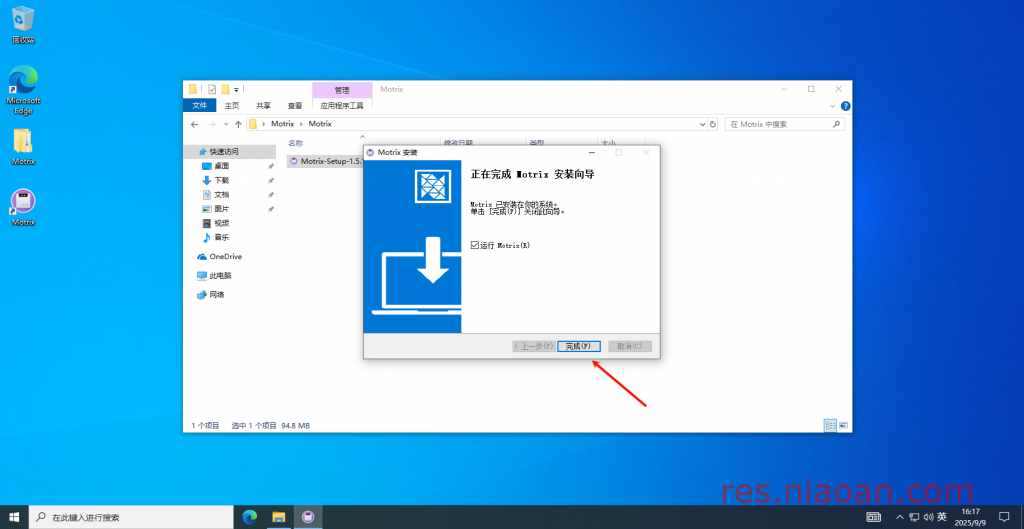Open the Recycle Bin desktop icon
This screenshot has height=529, width=1024.
click(x=23, y=25)
